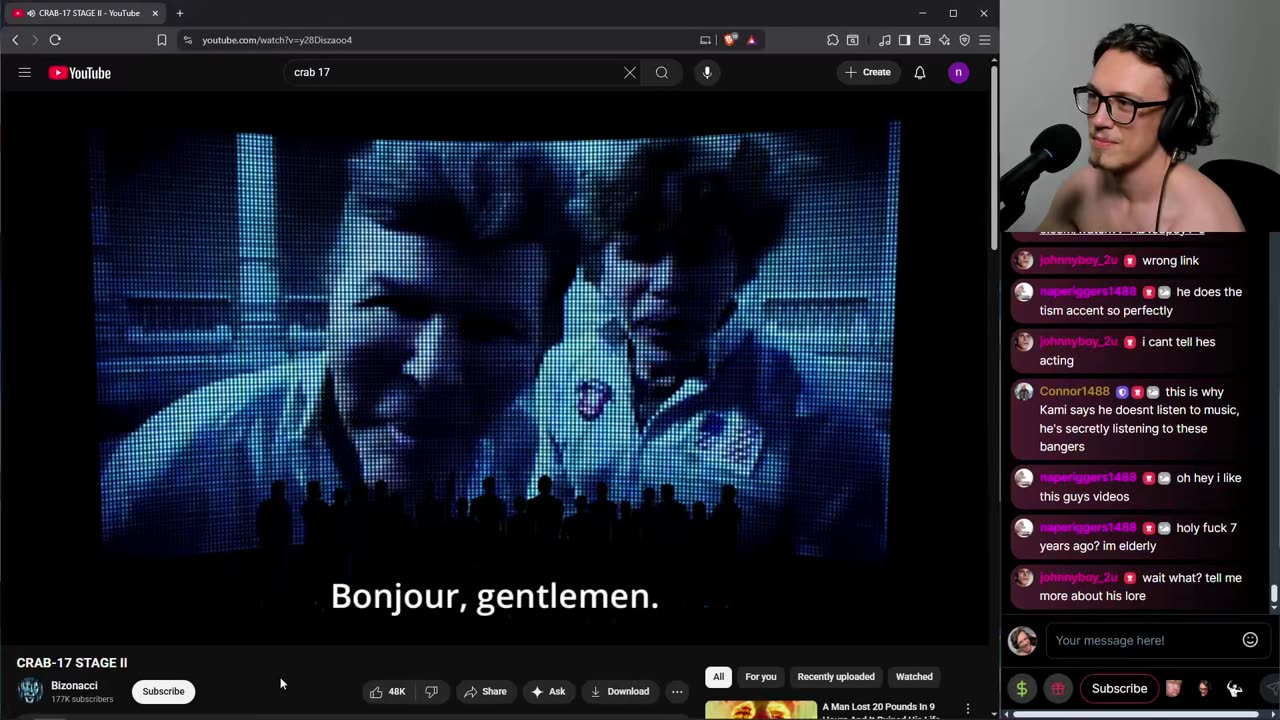Open the extensions puzzle icon
This screenshot has height=720, width=1280.
(x=833, y=40)
